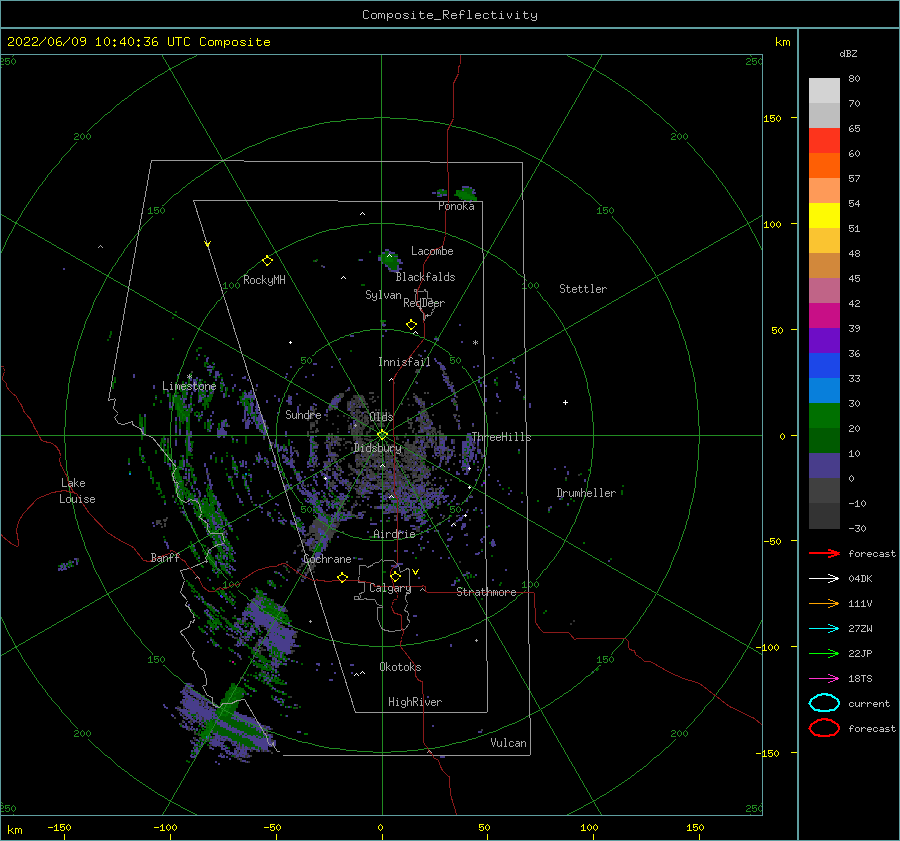Select the bright green 30-20 dBZ swatch
The height and width of the screenshot is (841, 900).
(824, 416)
